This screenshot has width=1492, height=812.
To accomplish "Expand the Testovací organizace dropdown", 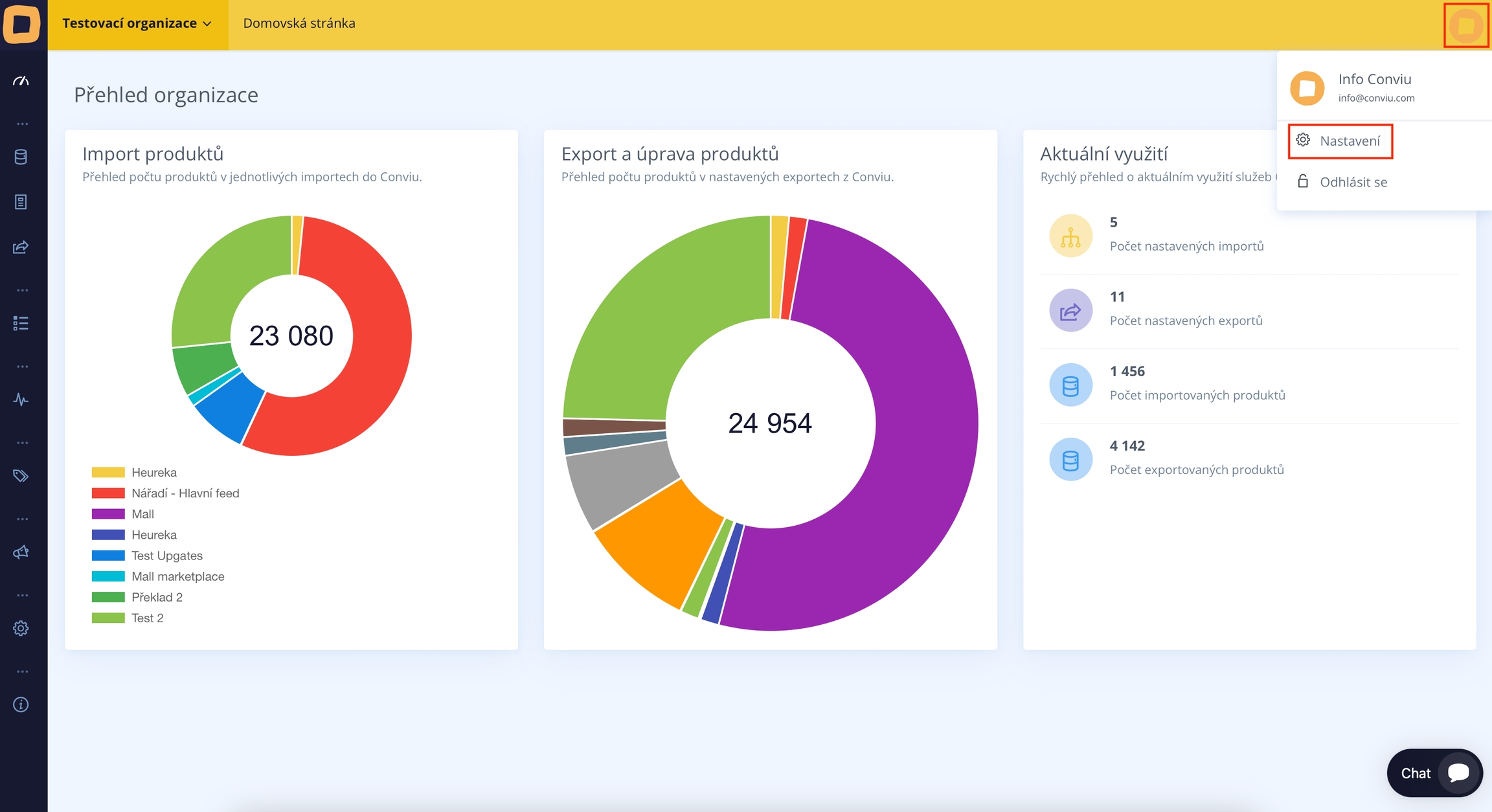I will point(137,23).
